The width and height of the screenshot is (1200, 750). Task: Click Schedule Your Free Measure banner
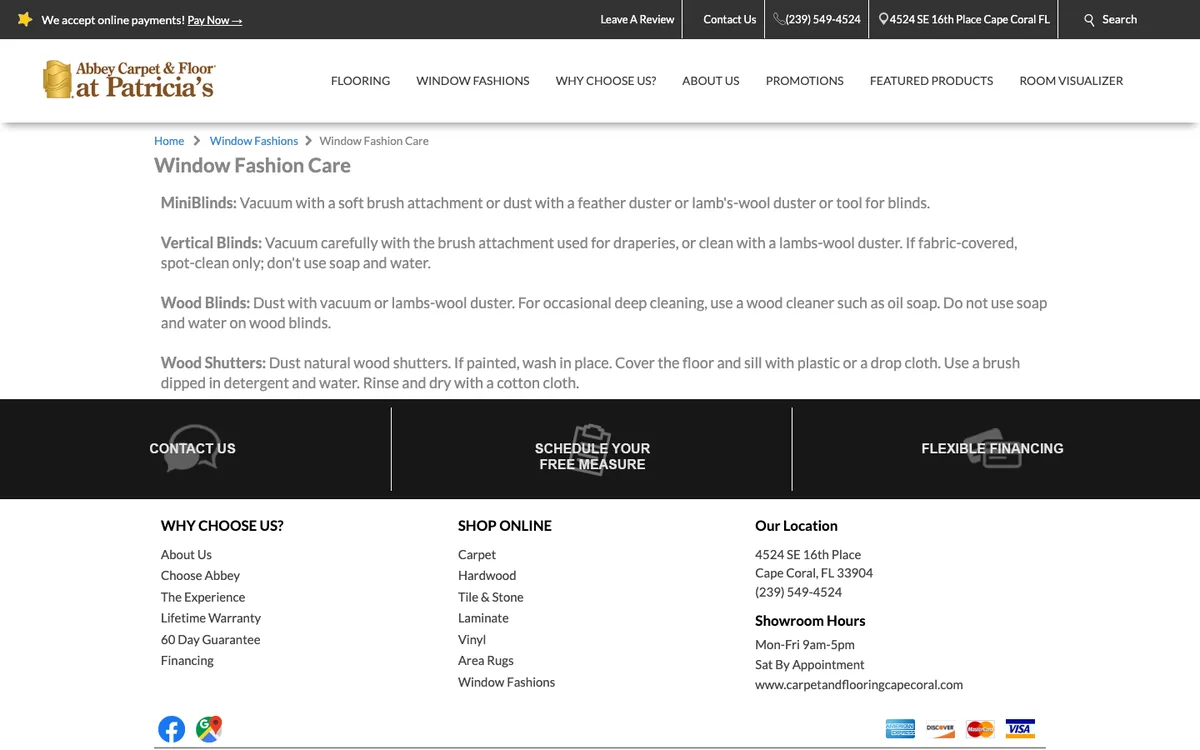(x=592, y=456)
